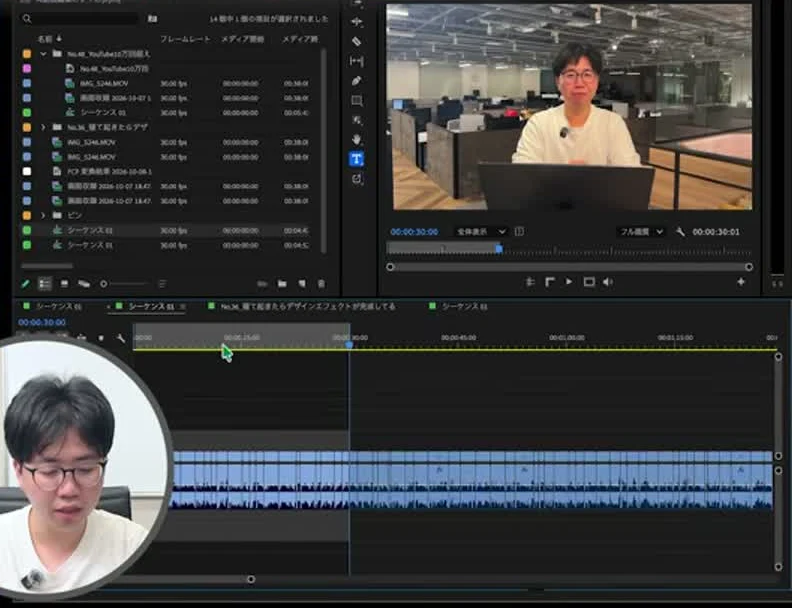Sort by the 名前 column header
This screenshot has height=608, width=792.
pos(44,39)
